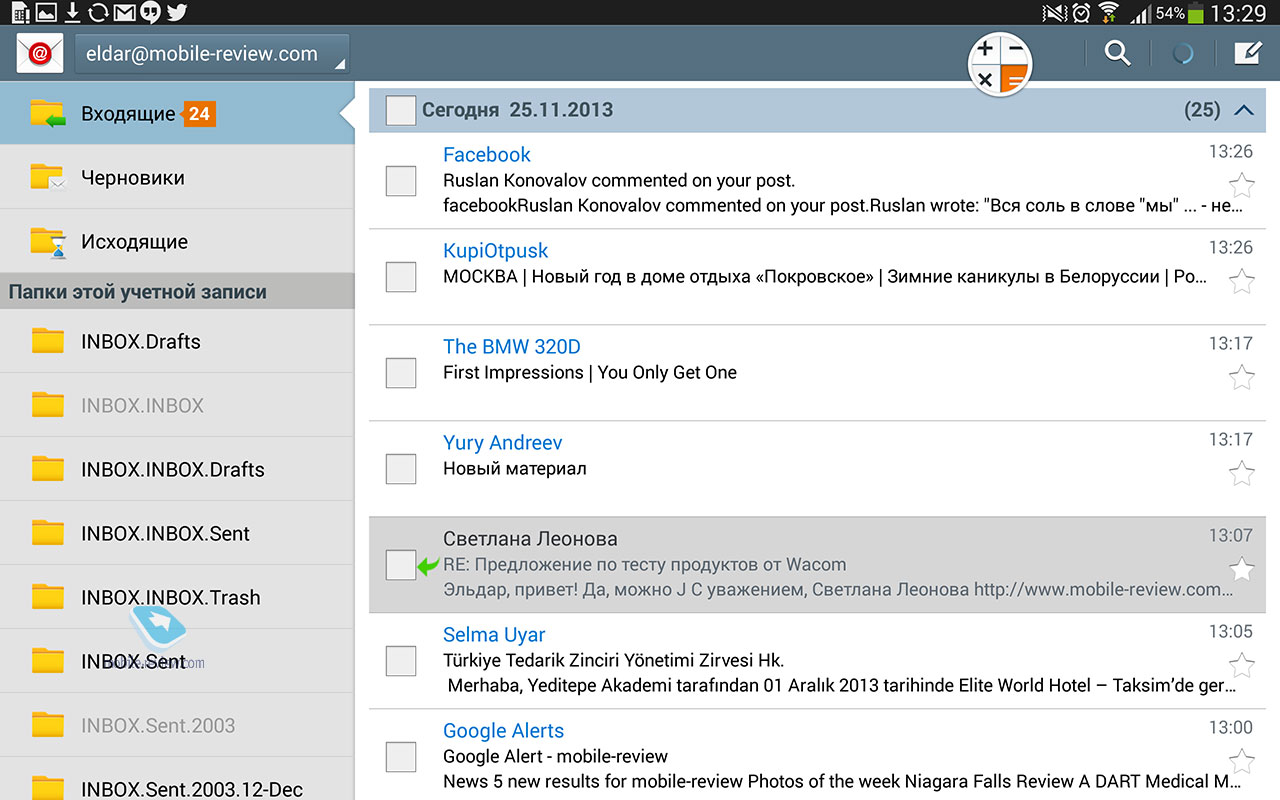The width and height of the screenshot is (1280, 800).
Task: Check the Yury Andreev email checkbox
Action: coord(401,469)
